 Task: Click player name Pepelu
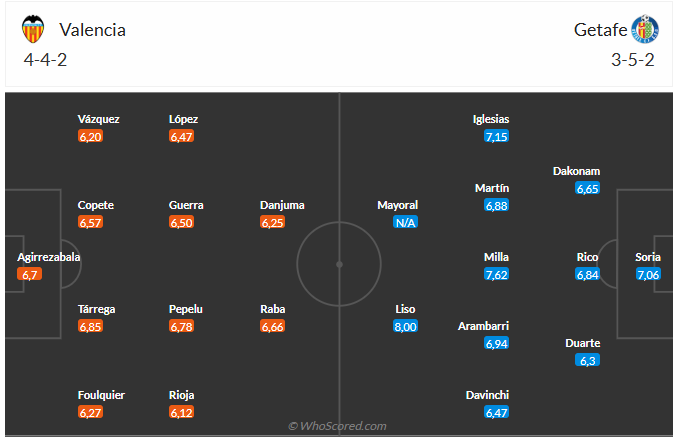187,309
